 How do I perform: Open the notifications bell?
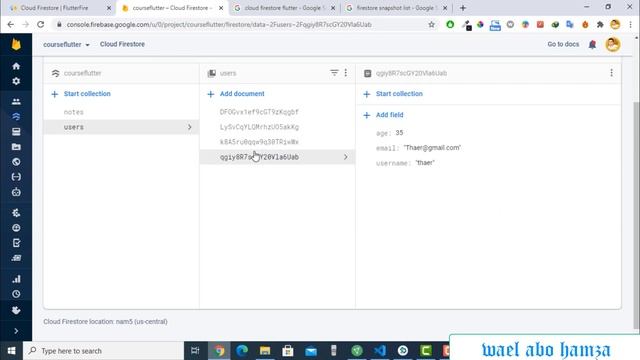tap(592, 44)
